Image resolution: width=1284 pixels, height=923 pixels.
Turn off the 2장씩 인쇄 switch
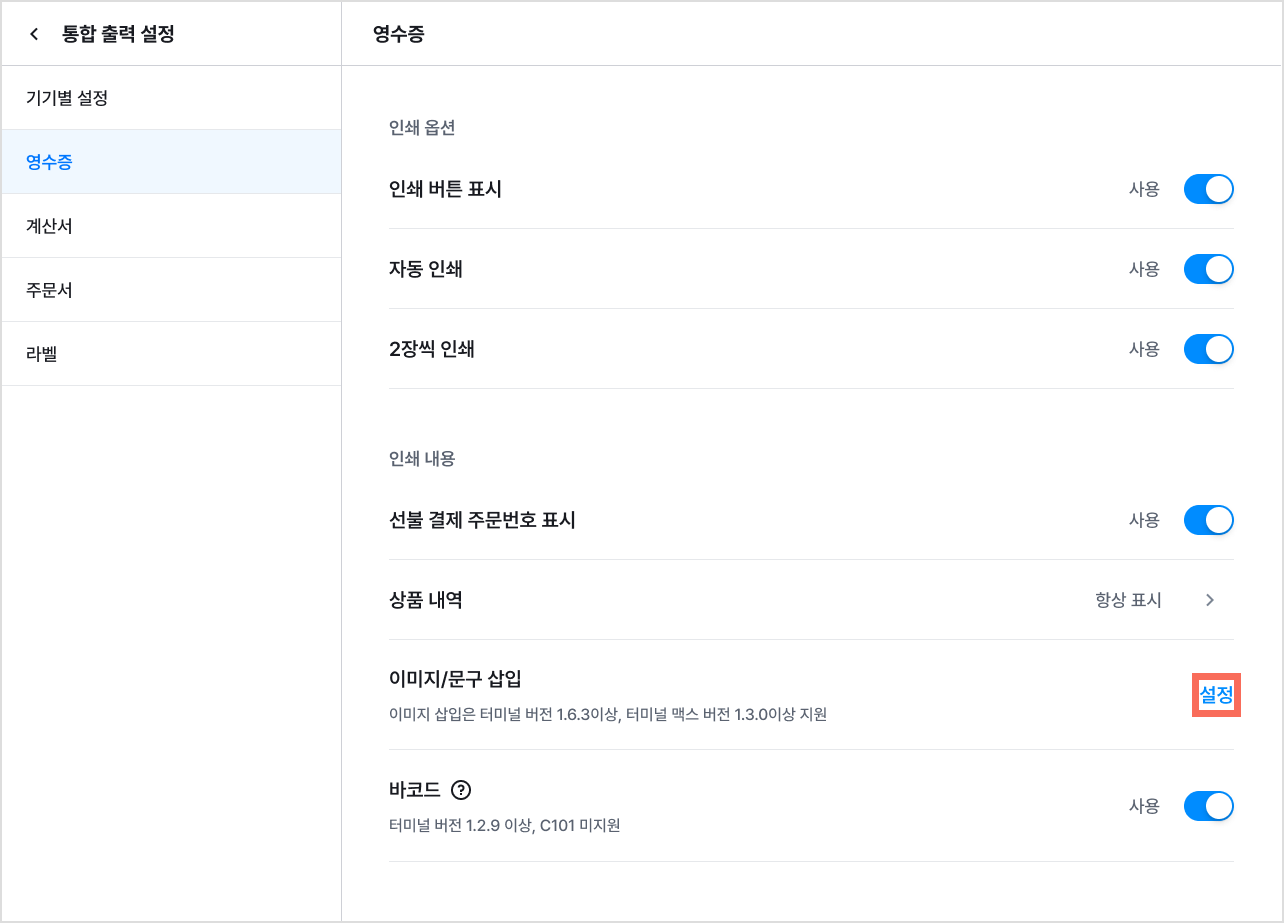point(1209,349)
